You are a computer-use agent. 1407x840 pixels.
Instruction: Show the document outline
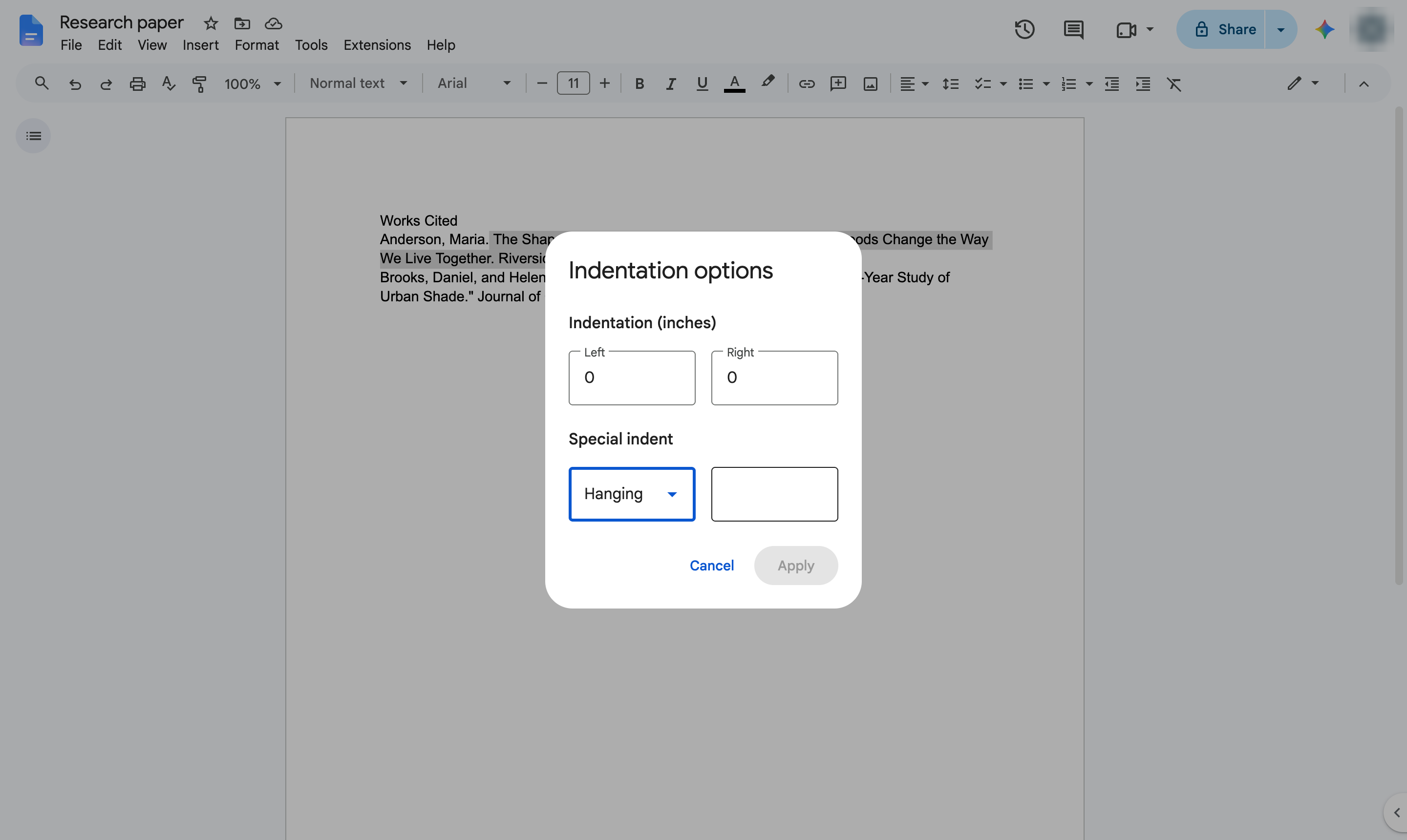[33, 136]
